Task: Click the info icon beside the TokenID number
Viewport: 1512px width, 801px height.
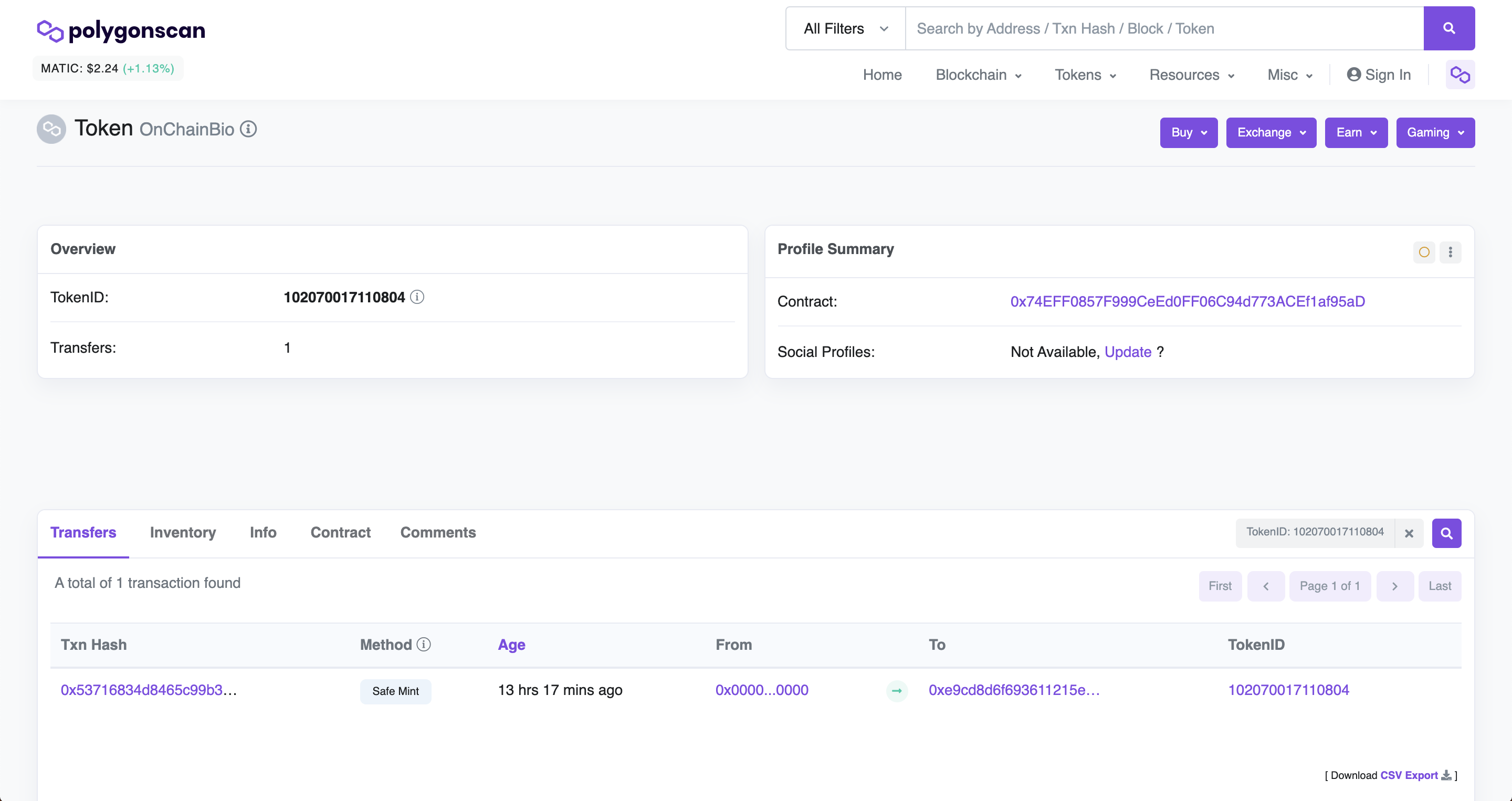Action: click(417, 297)
